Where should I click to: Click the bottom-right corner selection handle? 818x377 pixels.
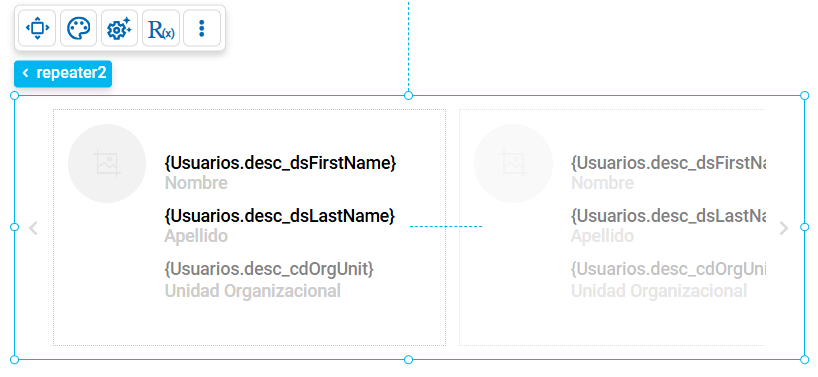[804, 359]
